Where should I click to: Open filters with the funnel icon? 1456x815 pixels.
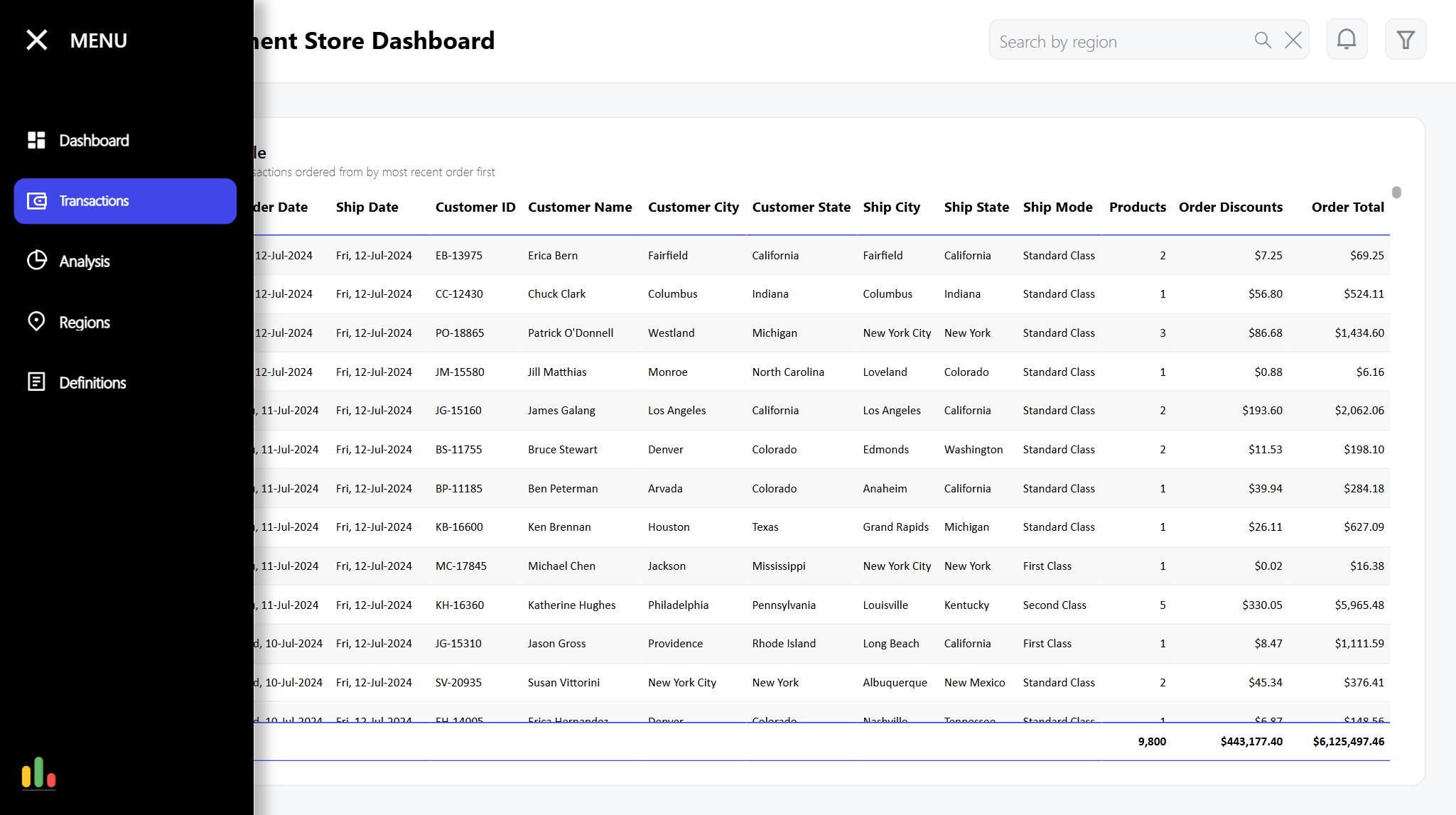pos(1406,39)
